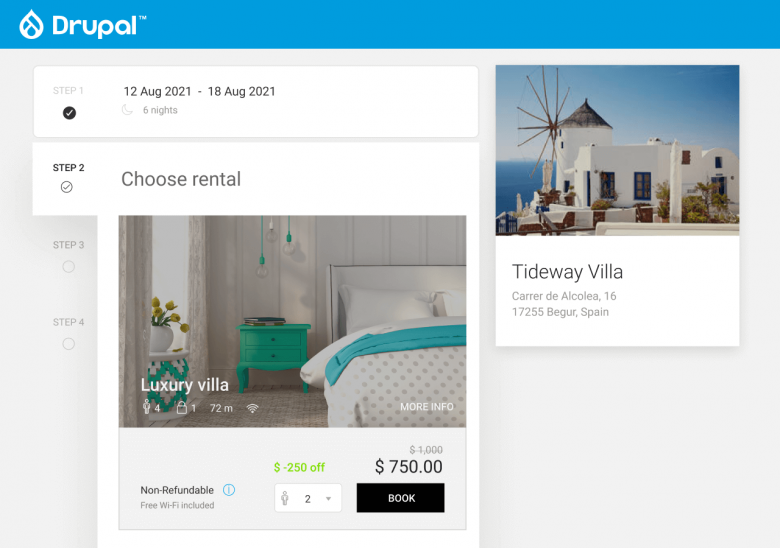Viewport: 780px width, 548px height.
Task: Click the bedroom icon showing 1
Action: click(182, 407)
